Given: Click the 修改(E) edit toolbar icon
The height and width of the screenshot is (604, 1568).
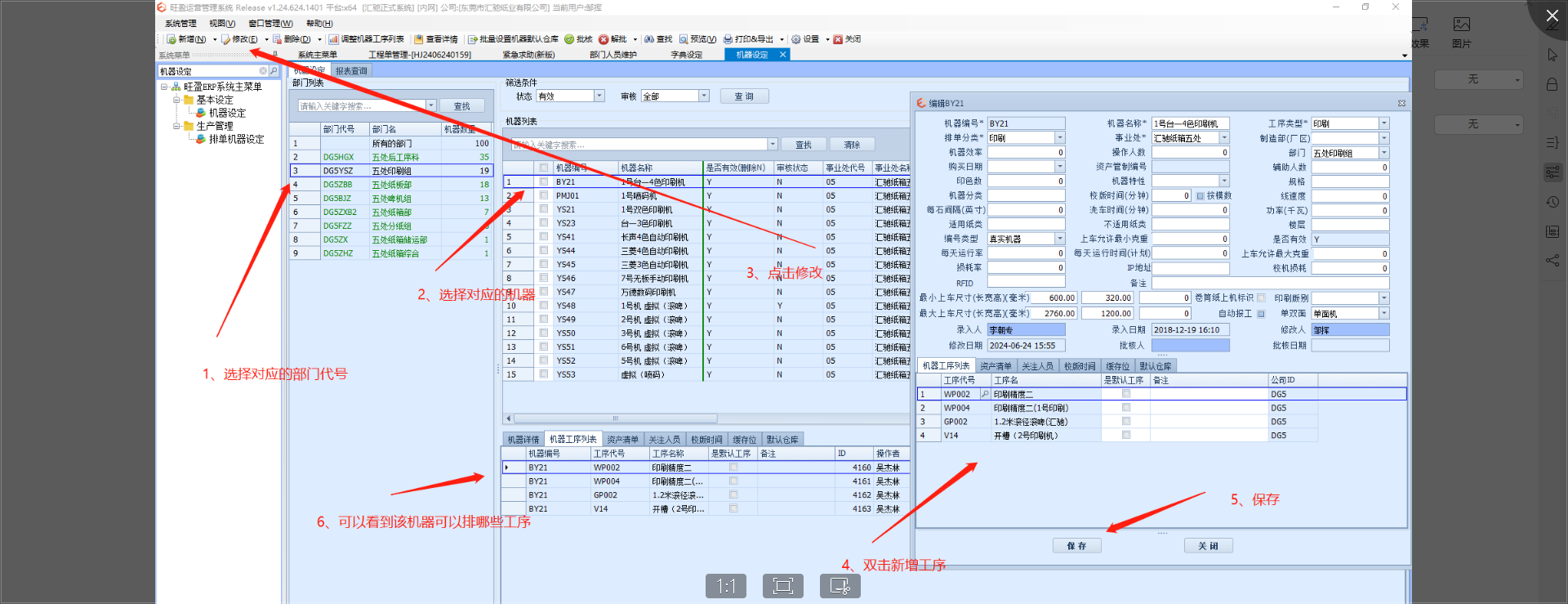Looking at the screenshot, I should point(226,39).
